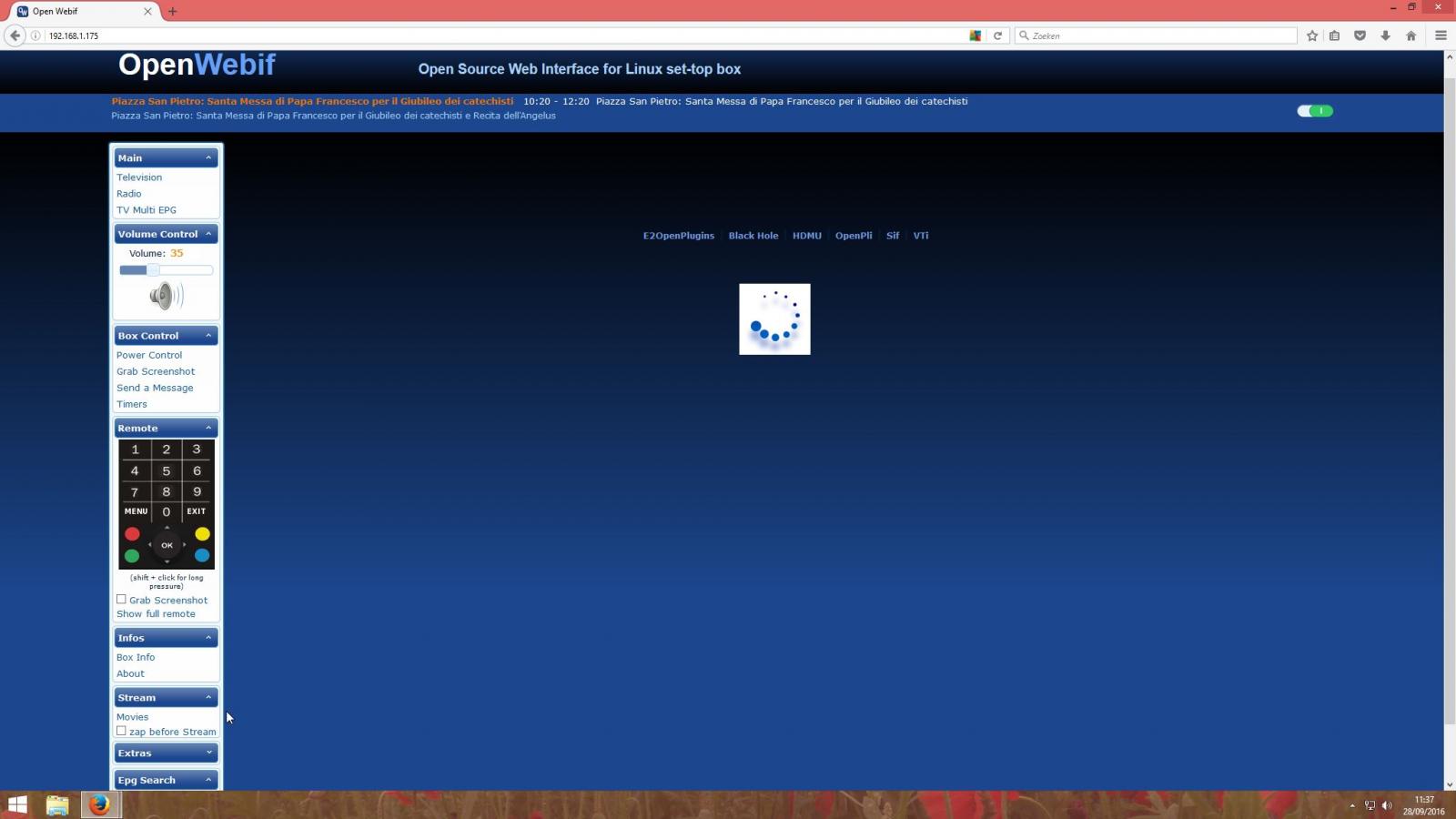Open Movies under Stream
Screen dimensions: 1456x819
point(133,717)
